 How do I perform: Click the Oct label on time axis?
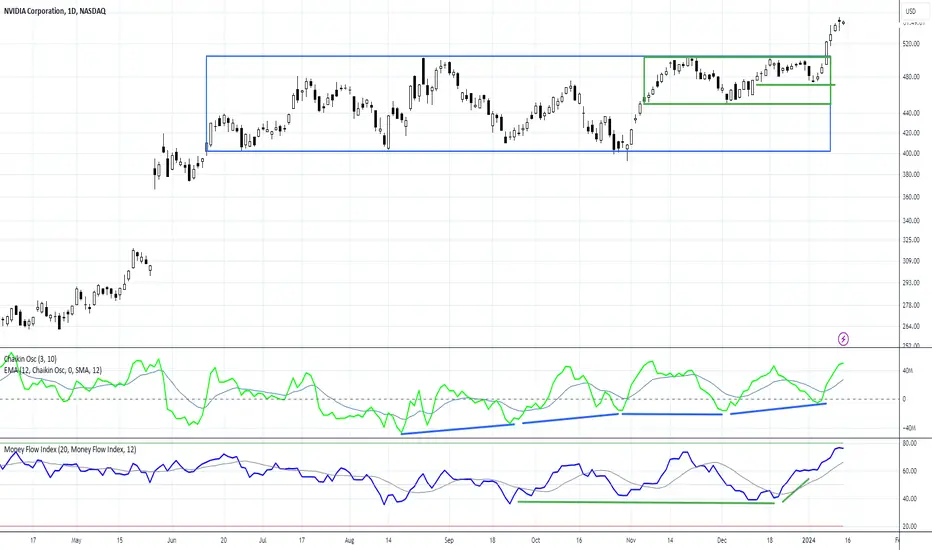tap(536, 540)
